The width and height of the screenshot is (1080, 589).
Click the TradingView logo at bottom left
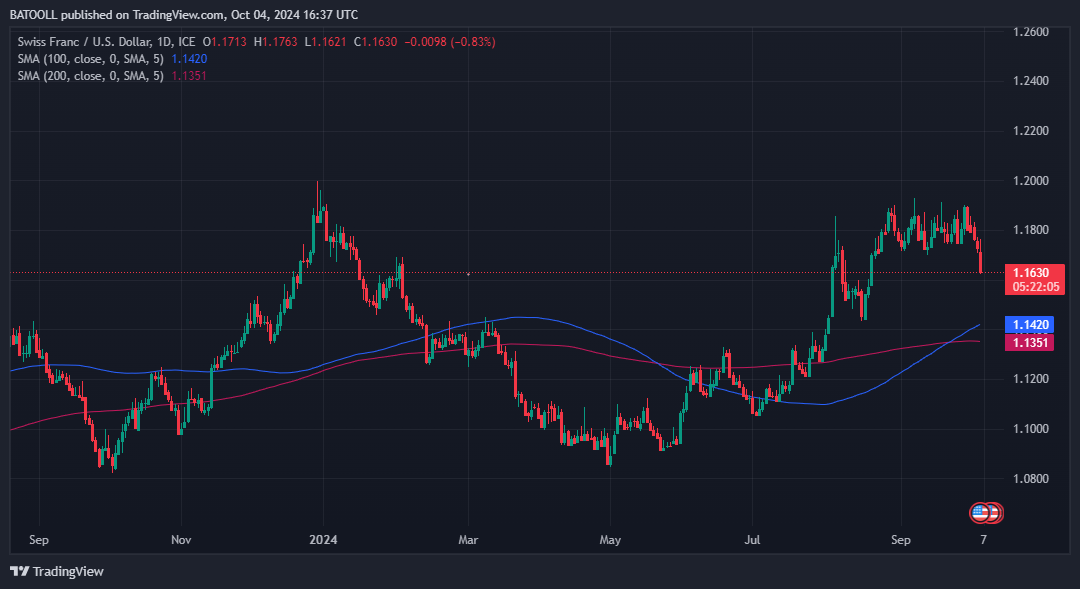57,571
